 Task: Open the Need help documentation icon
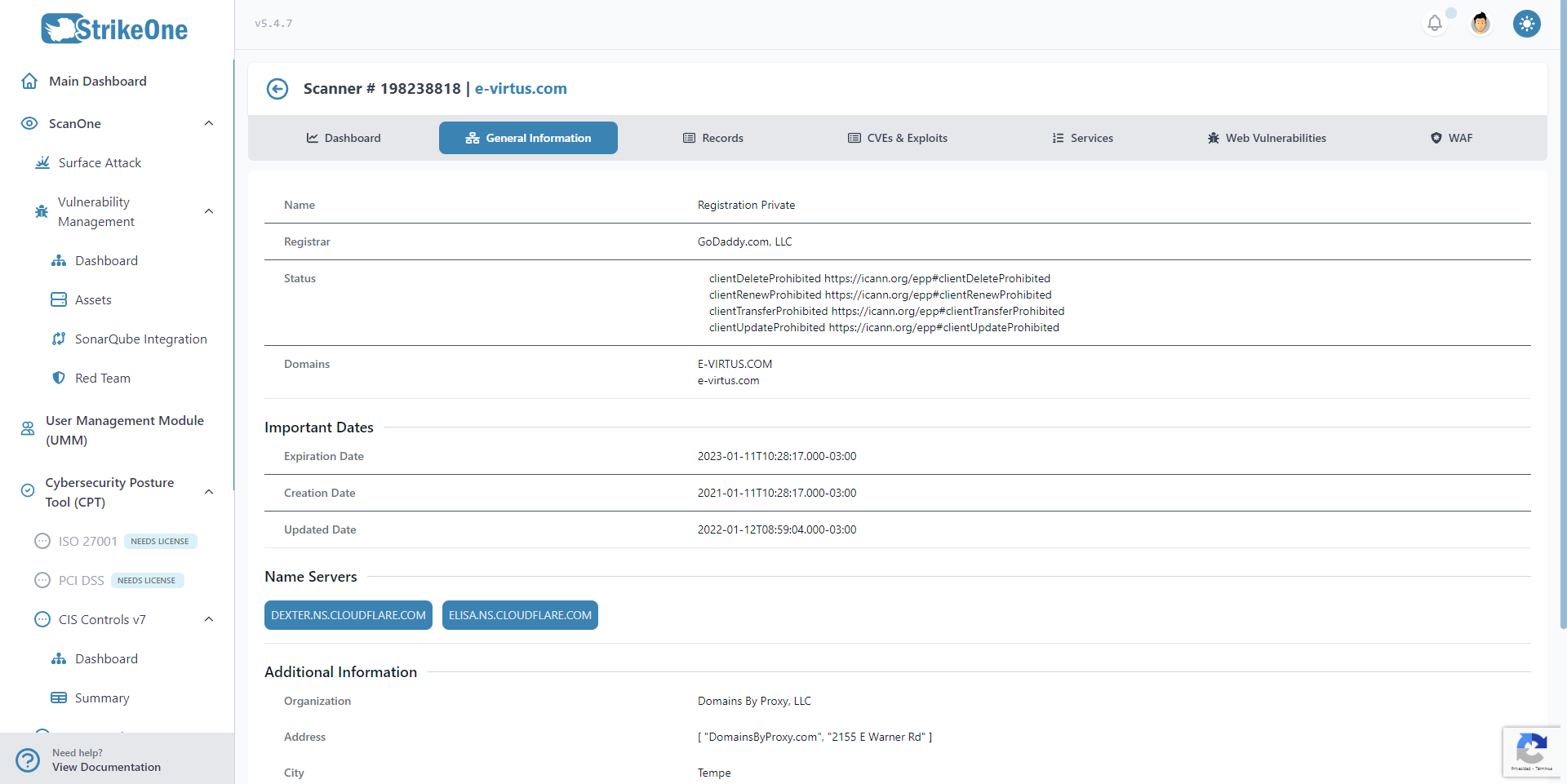tap(28, 760)
